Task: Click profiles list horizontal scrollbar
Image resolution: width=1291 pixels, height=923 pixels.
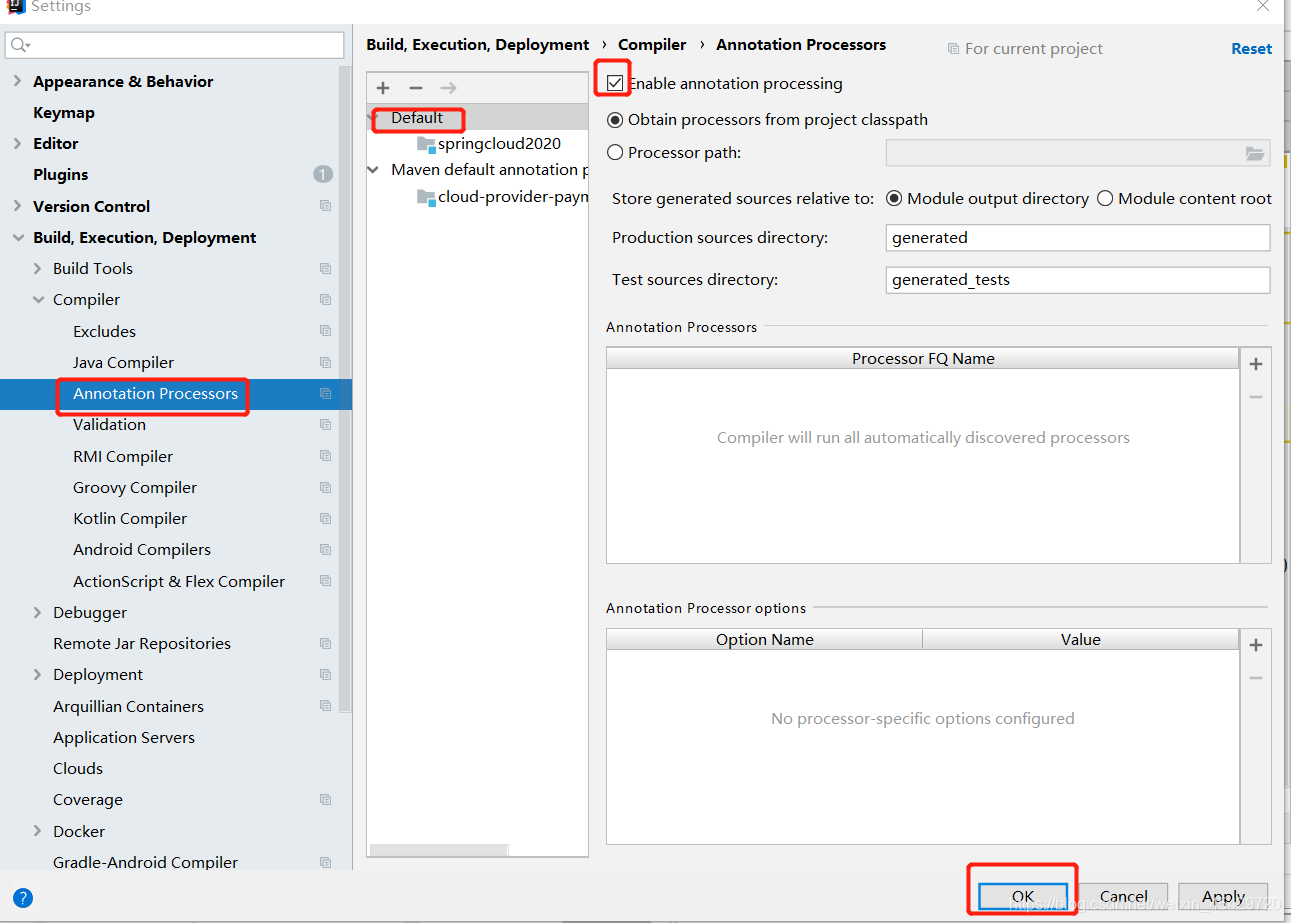Action: [x=438, y=850]
